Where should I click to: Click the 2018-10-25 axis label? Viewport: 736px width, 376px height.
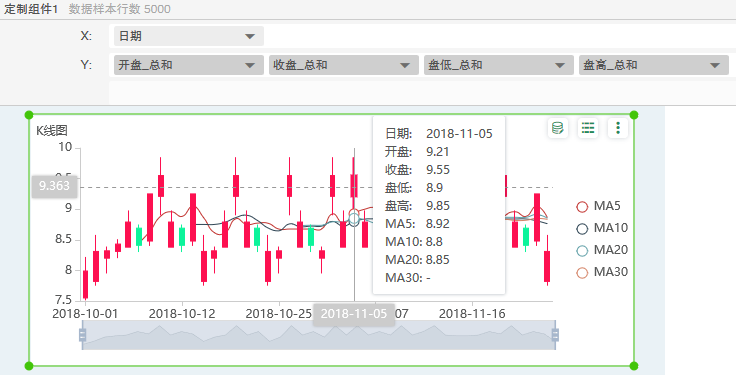click(278, 314)
